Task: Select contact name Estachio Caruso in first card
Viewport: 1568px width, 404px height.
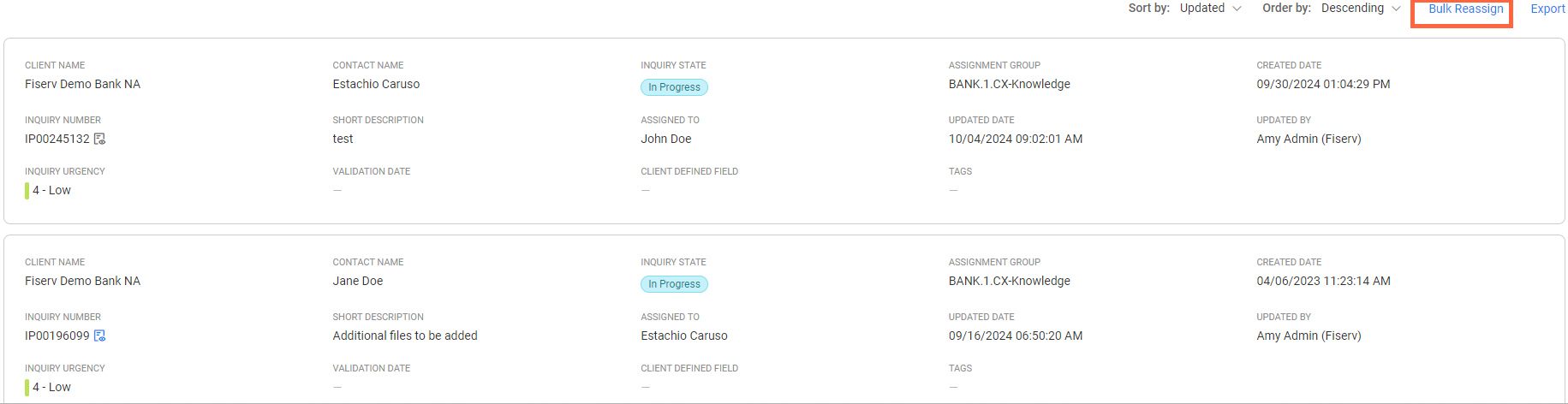Action: point(376,84)
